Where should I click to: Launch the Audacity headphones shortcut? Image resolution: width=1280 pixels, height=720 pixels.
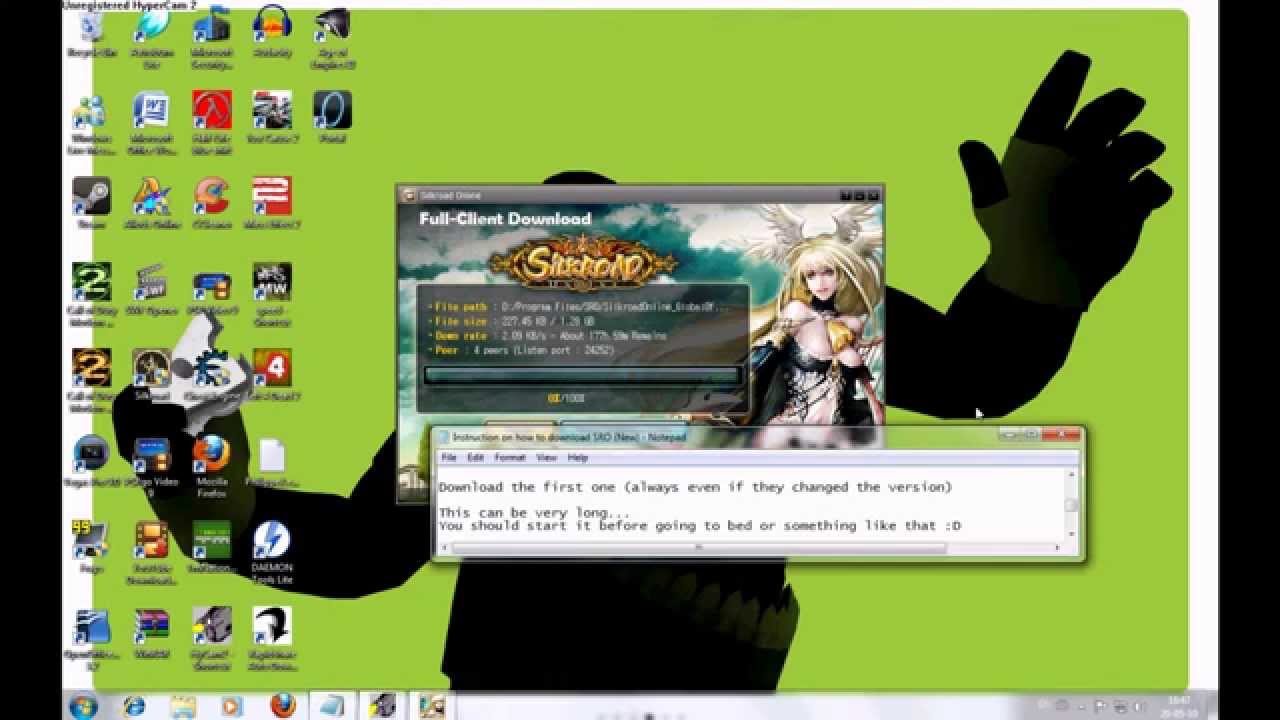[x=271, y=32]
